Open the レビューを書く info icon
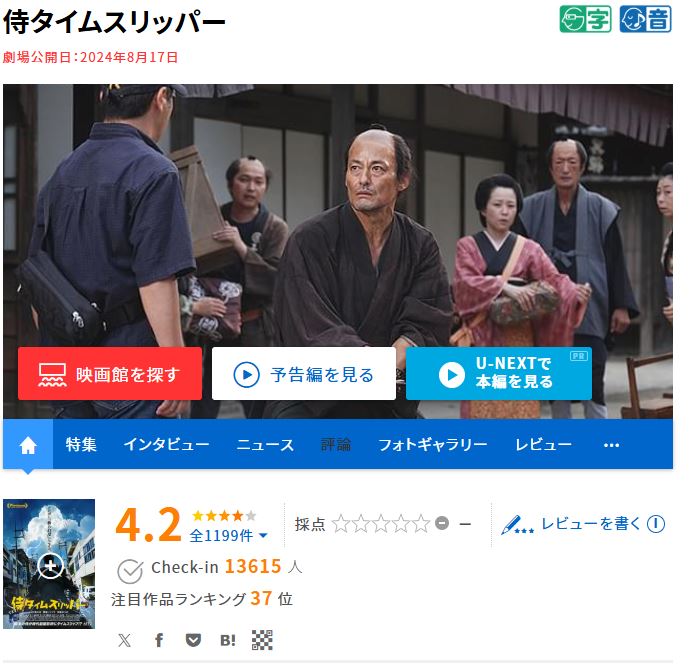 point(656,524)
